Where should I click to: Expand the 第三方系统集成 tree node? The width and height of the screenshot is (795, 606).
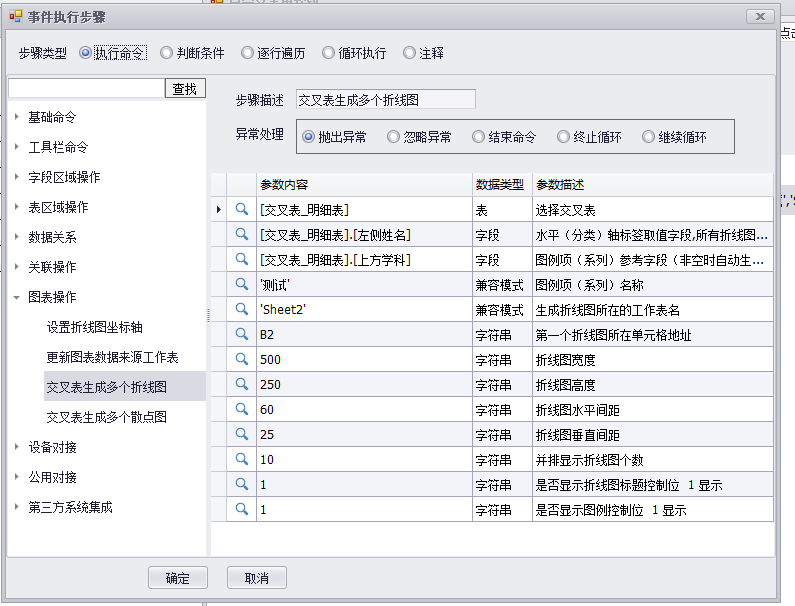17,507
